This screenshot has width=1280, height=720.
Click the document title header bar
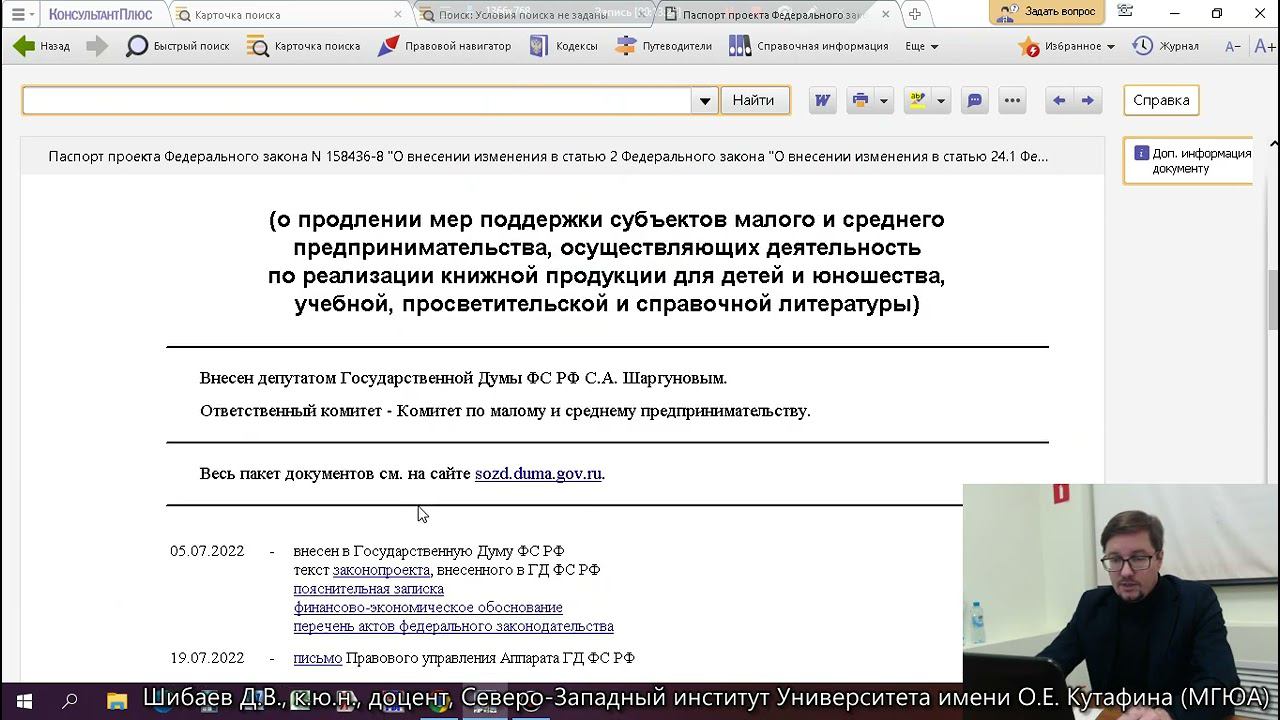tap(563, 156)
